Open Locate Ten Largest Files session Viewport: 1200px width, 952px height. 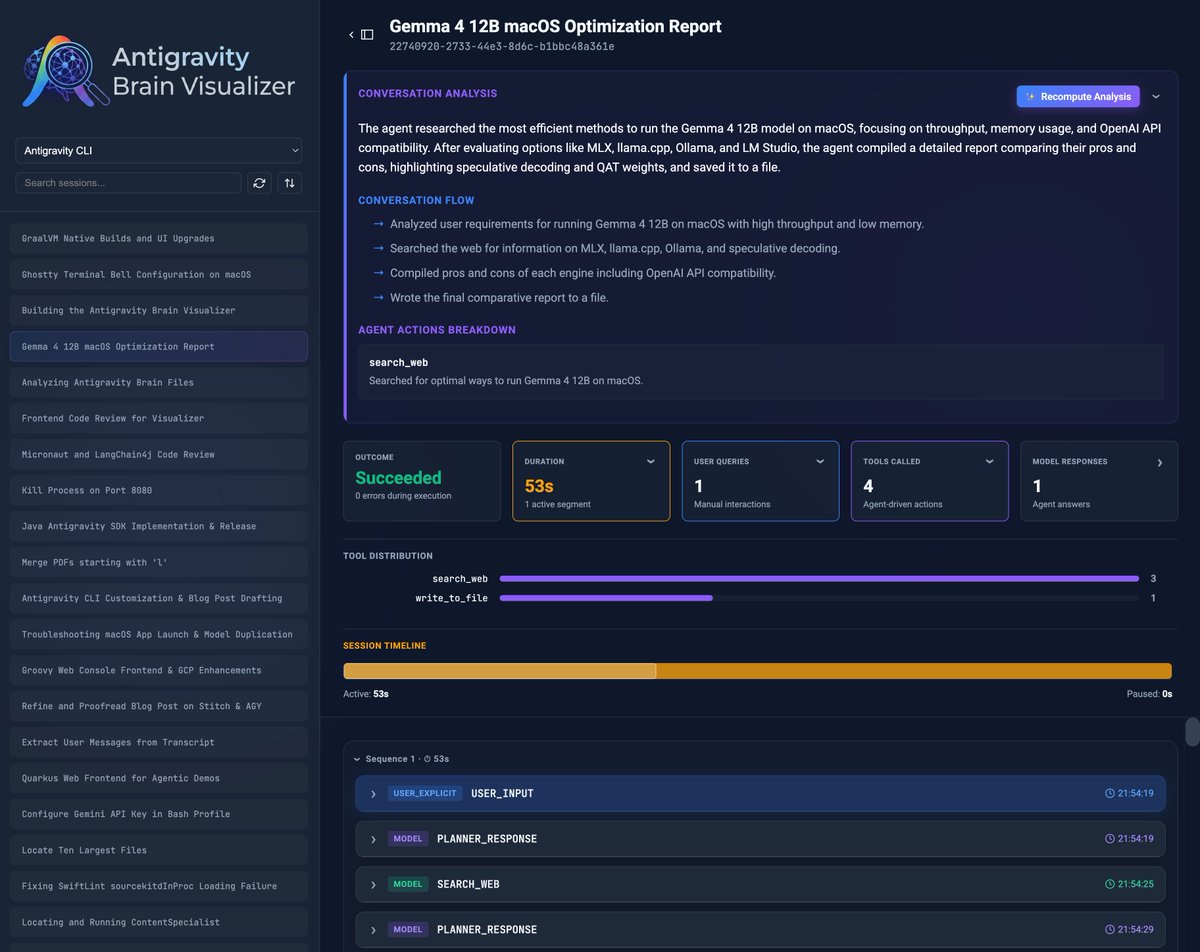(x=158, y=850)
